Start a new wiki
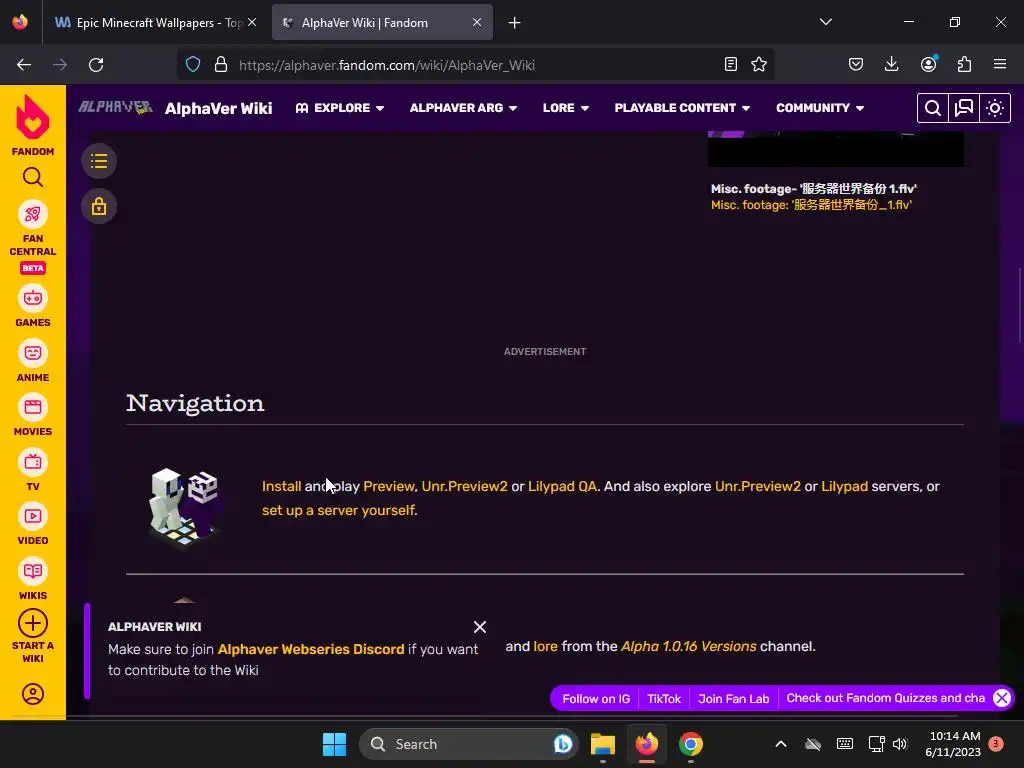Screen dimensions: 1024x768 click(x=33, y=636)
